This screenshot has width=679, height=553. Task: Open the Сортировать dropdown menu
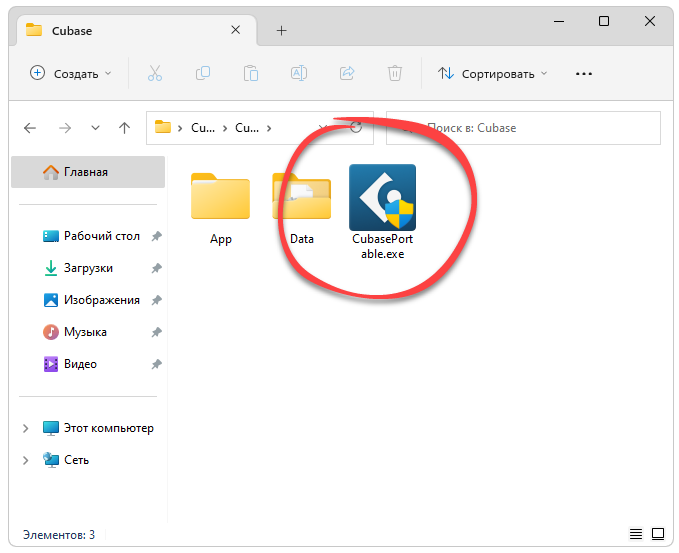[x=492, y=74]
